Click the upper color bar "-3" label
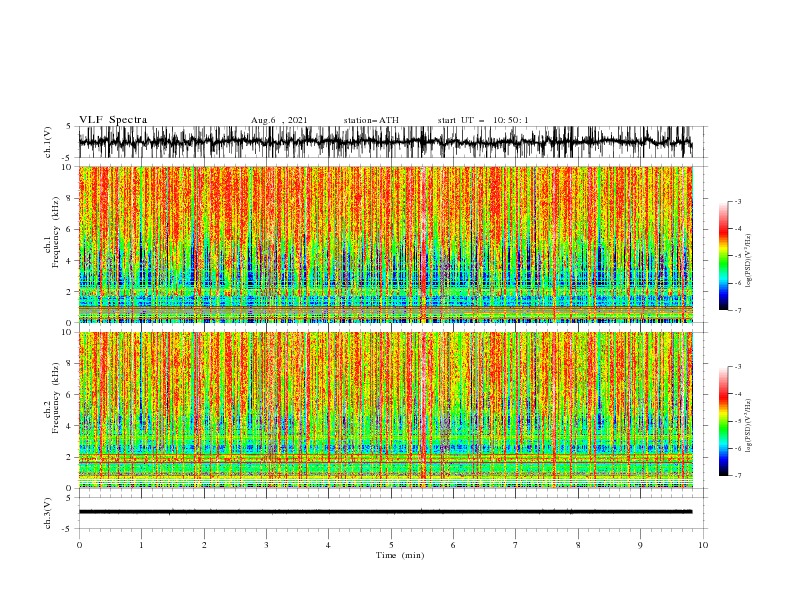792x612 pixels. [737, 201]
